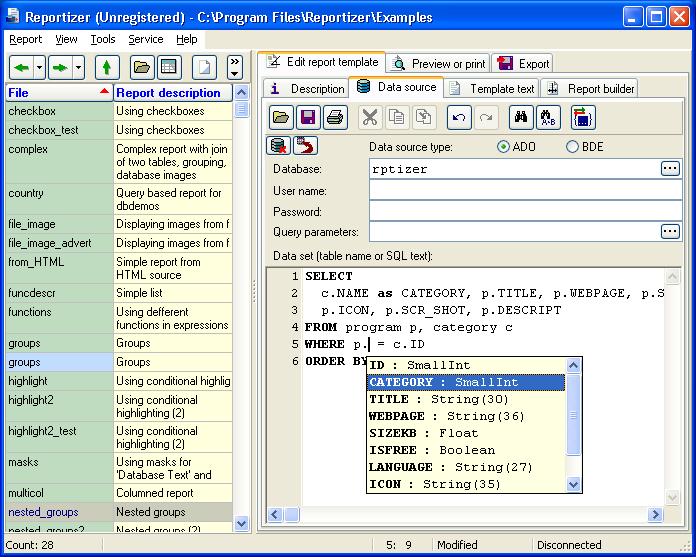Open the forward arrow history dropdown
Screen dimensions: 696x557
(79, 68)
